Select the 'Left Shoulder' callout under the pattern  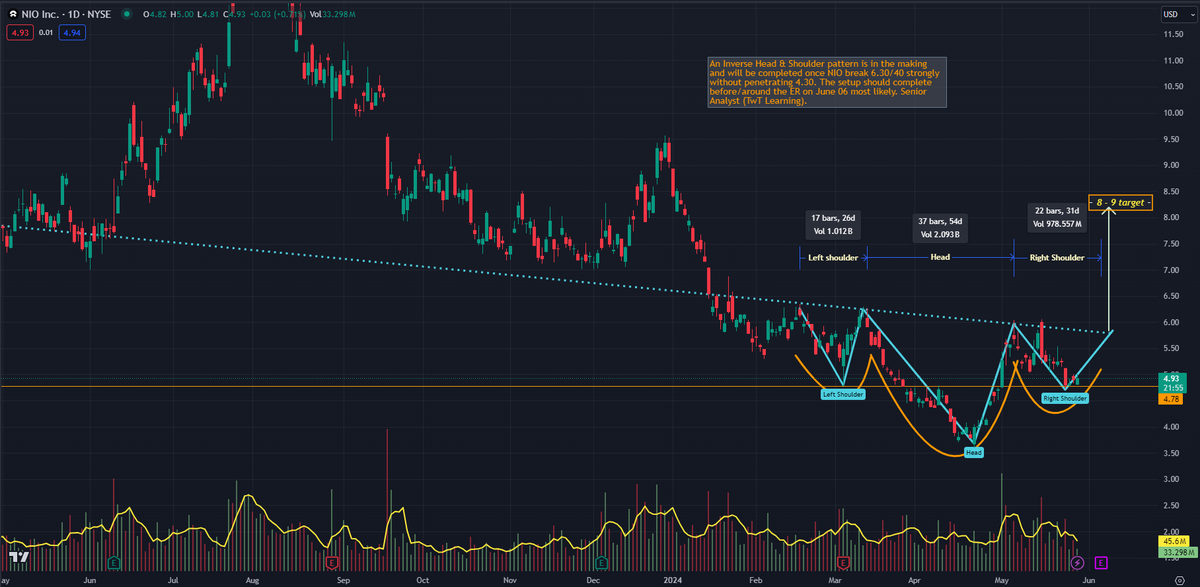pyautogui.click(x=843, y=394)
